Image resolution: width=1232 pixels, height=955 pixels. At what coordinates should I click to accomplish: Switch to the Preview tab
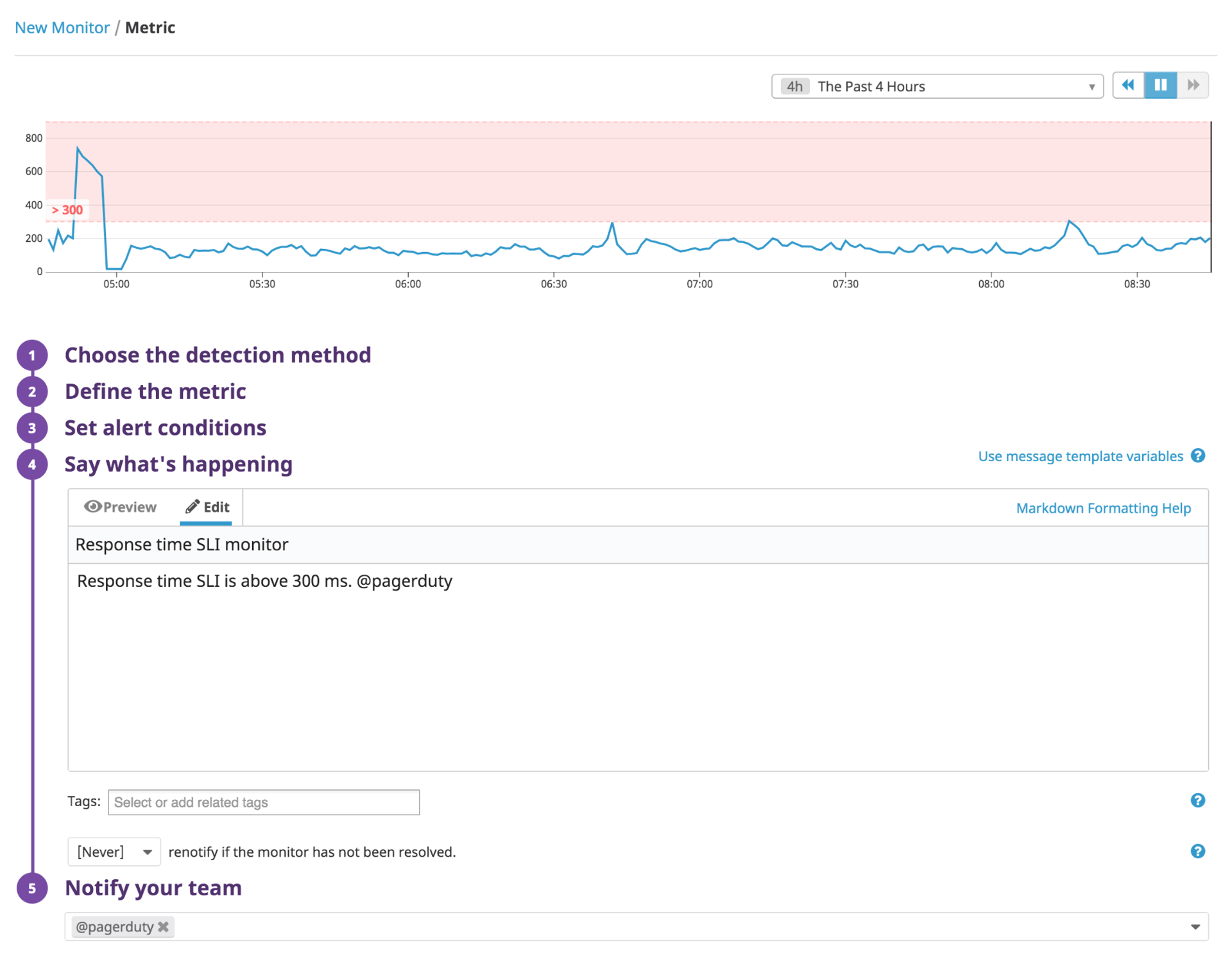pyautogui.click(x=121, y=507)
